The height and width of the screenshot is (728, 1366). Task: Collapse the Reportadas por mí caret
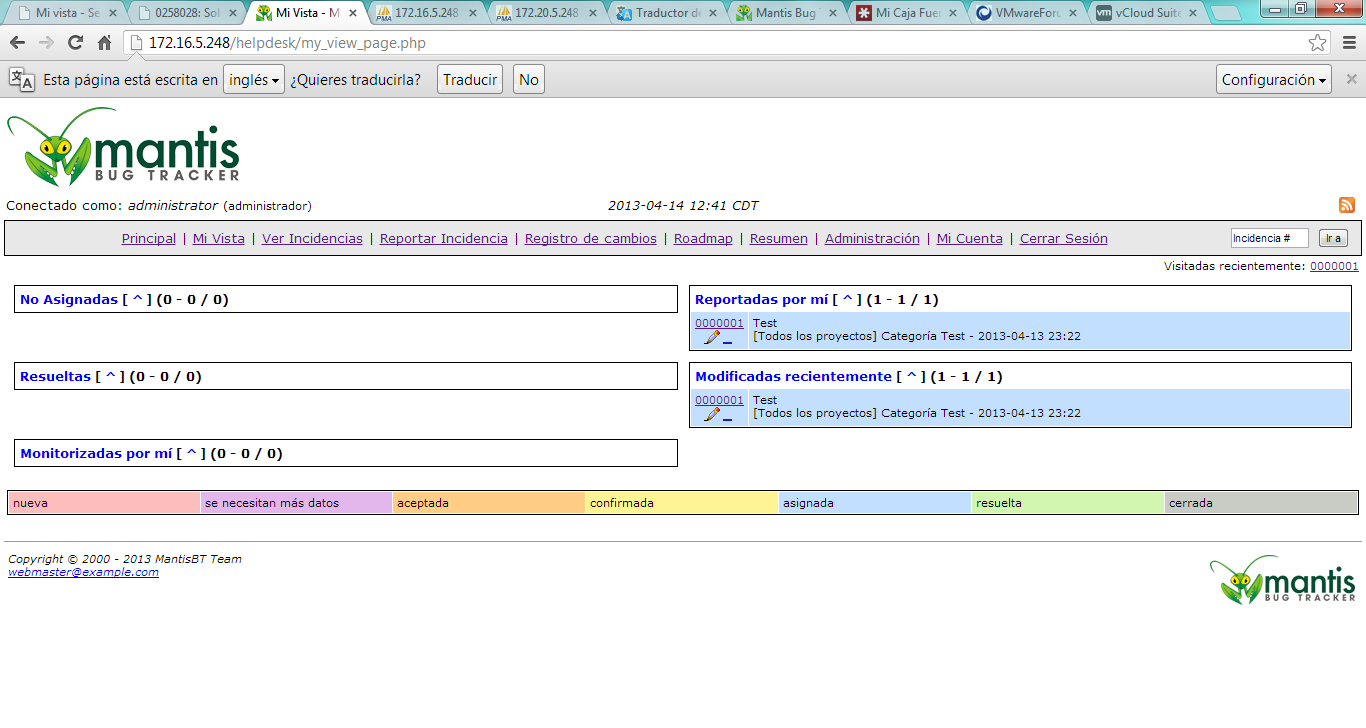click(847, 299)
